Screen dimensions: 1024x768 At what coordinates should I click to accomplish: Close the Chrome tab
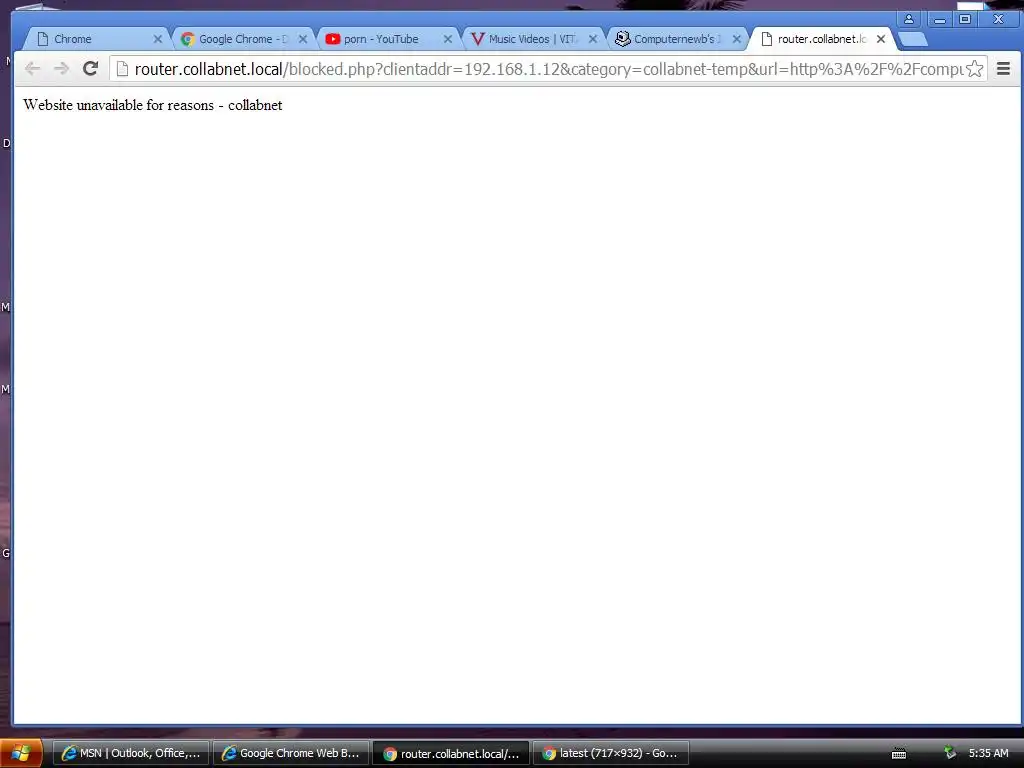point(157,39)
